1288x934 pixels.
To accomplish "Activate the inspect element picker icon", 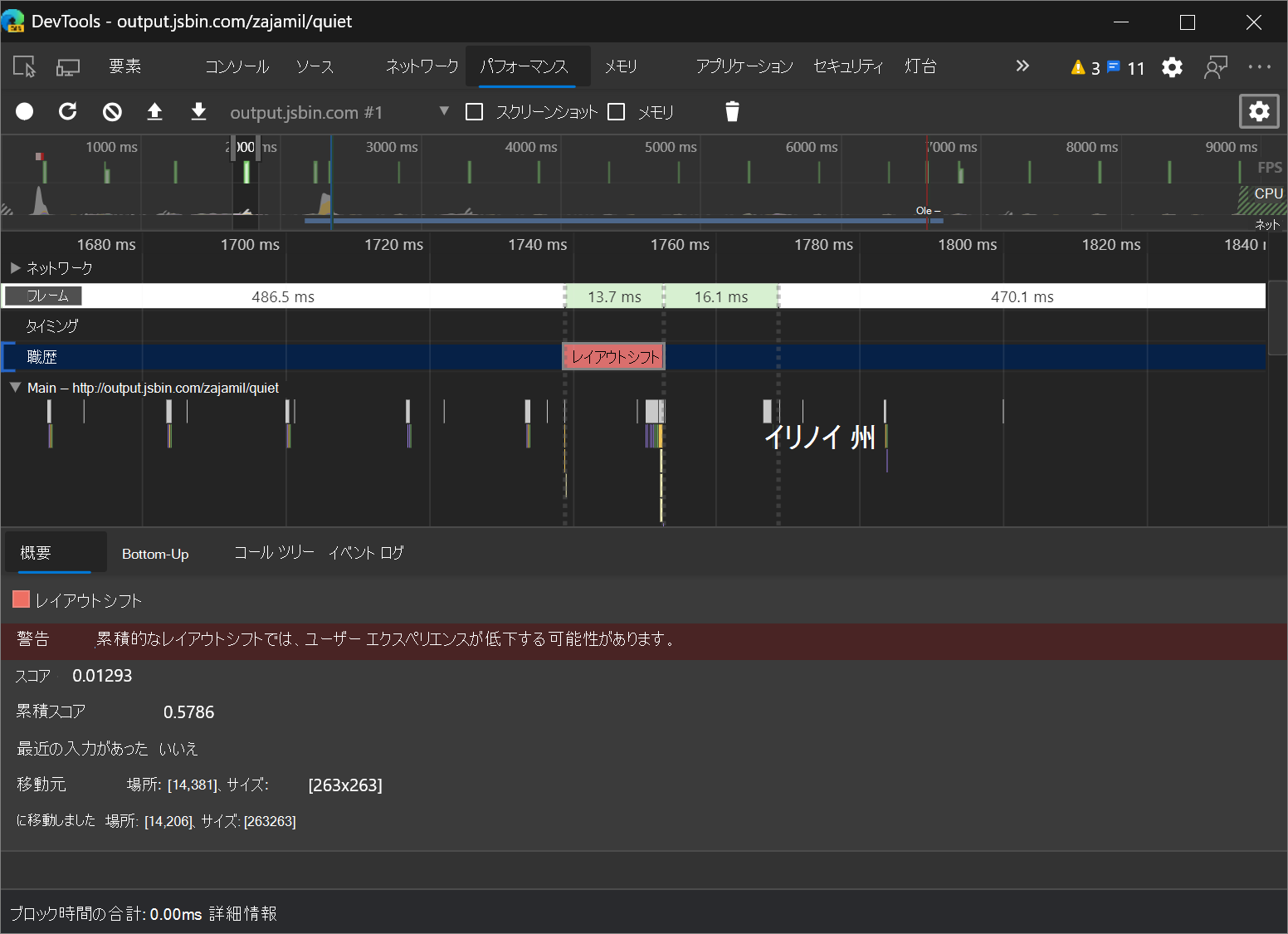I will (25, 66).
